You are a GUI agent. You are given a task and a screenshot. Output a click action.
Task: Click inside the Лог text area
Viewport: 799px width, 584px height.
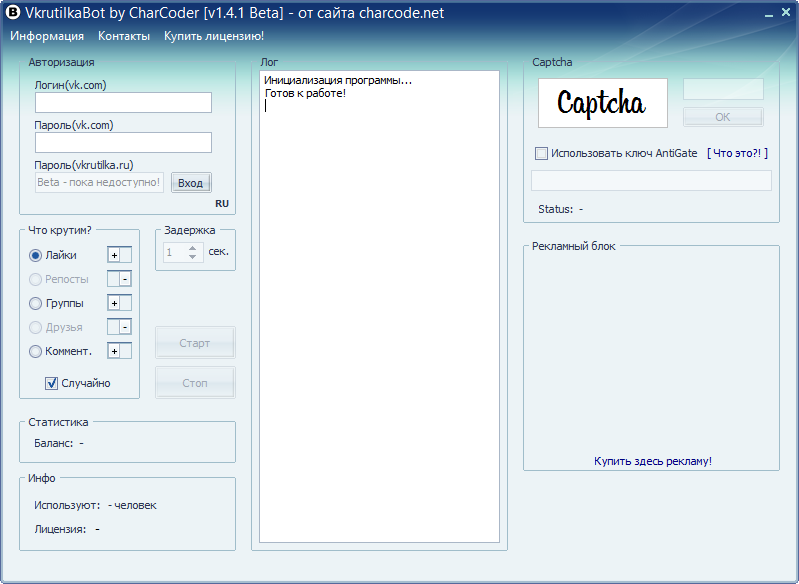(x=380, y=306)
